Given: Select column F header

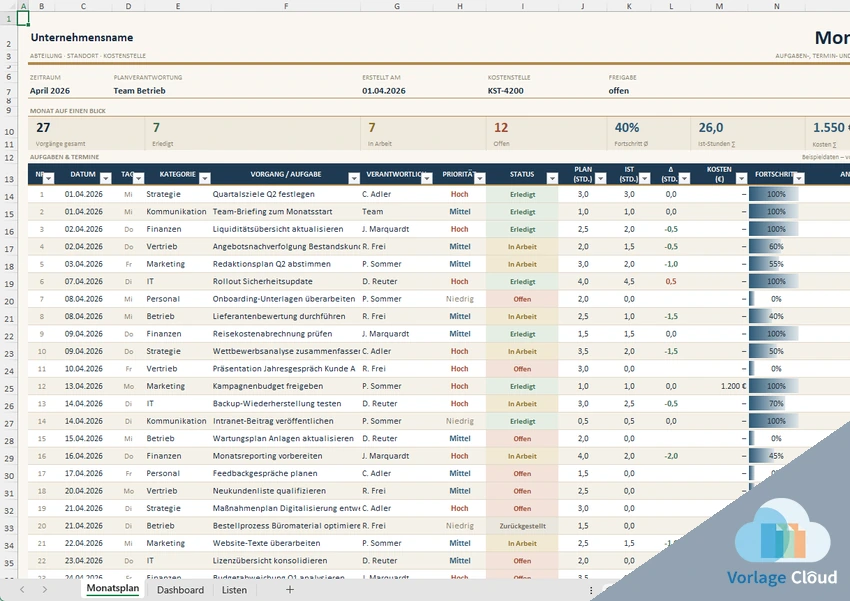Looking at the screenshot, I should click(x=286, y=6).
